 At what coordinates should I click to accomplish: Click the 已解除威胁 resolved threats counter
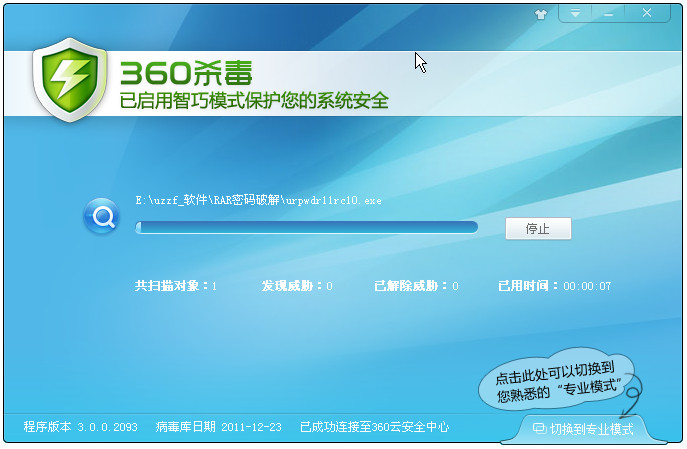(416, 286)
